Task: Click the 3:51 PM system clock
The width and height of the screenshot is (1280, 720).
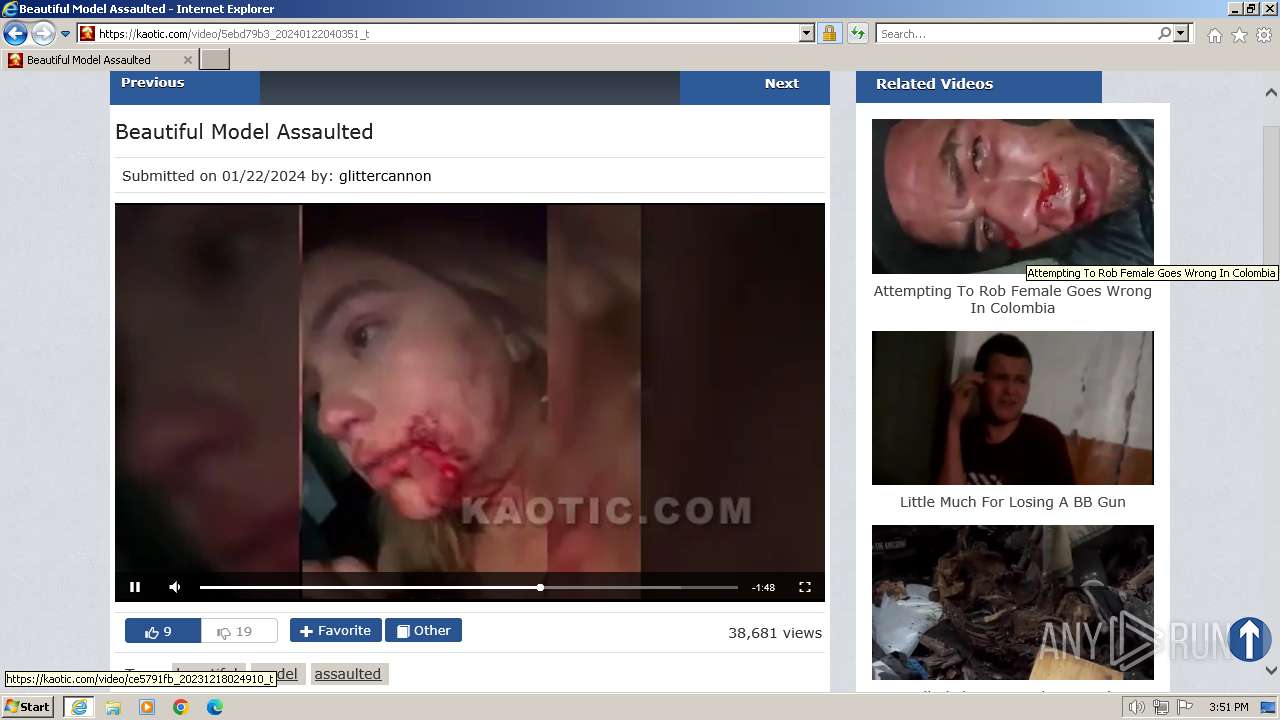Action: pyautogui.click(x=1228, y=707)
